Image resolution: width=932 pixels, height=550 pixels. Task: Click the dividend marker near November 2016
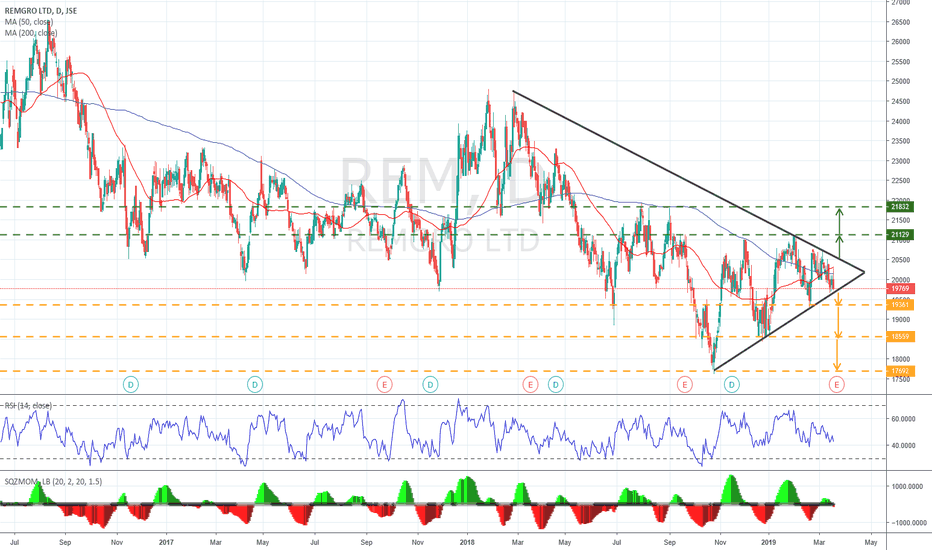(131, 385)
